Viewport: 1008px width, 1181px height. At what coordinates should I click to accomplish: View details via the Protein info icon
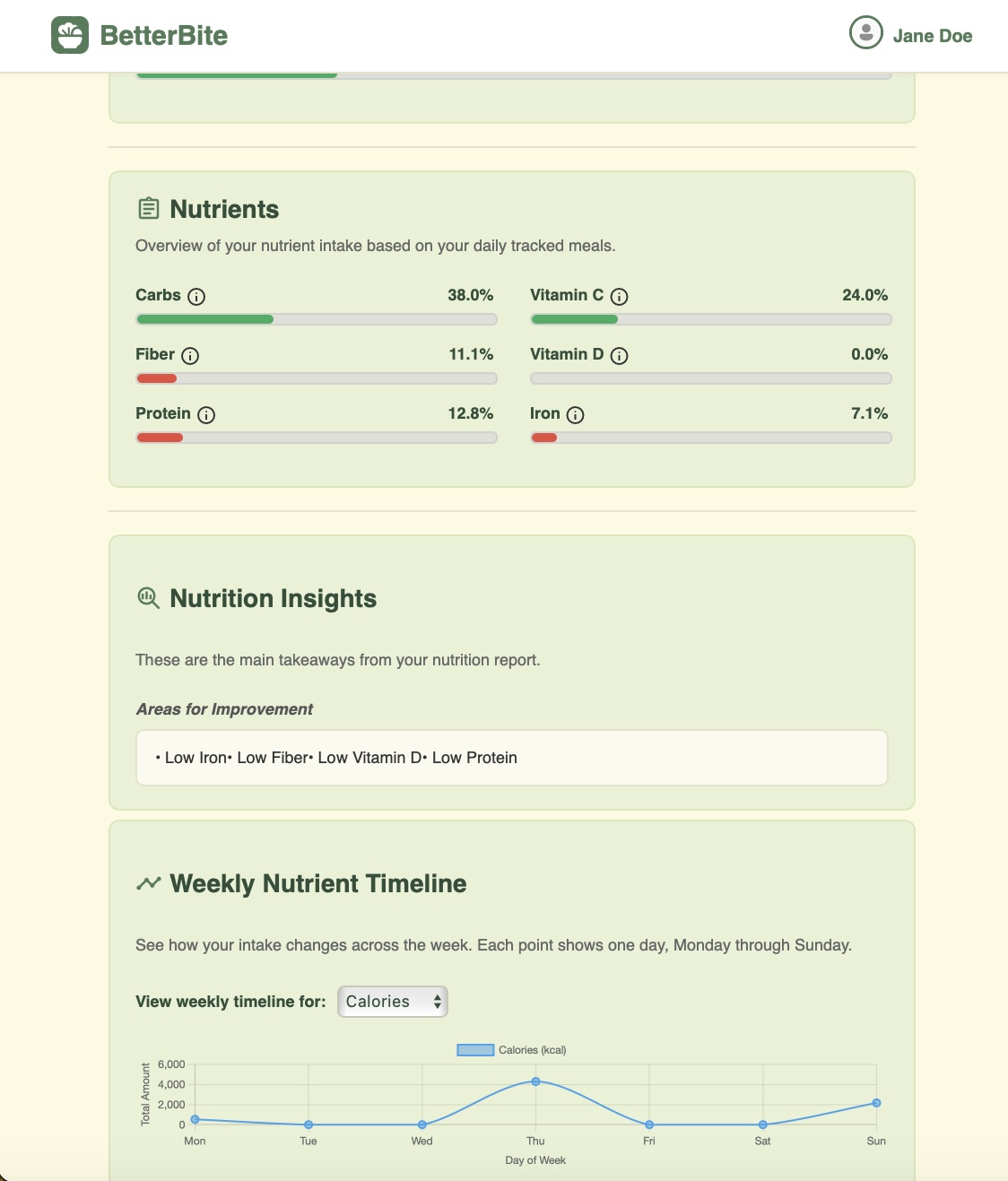(x=207, y=415)
